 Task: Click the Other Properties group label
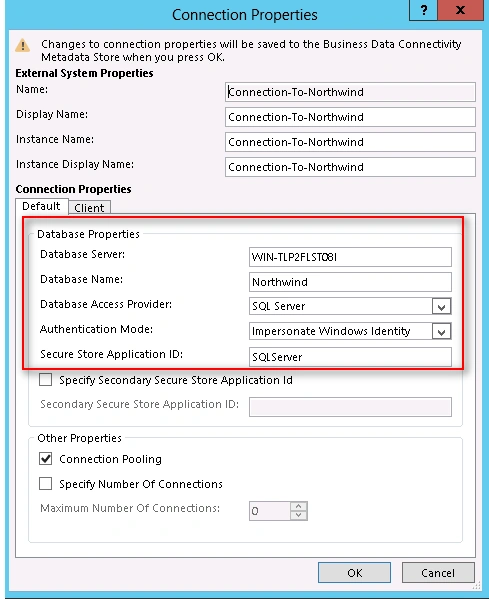click(79, 438)
